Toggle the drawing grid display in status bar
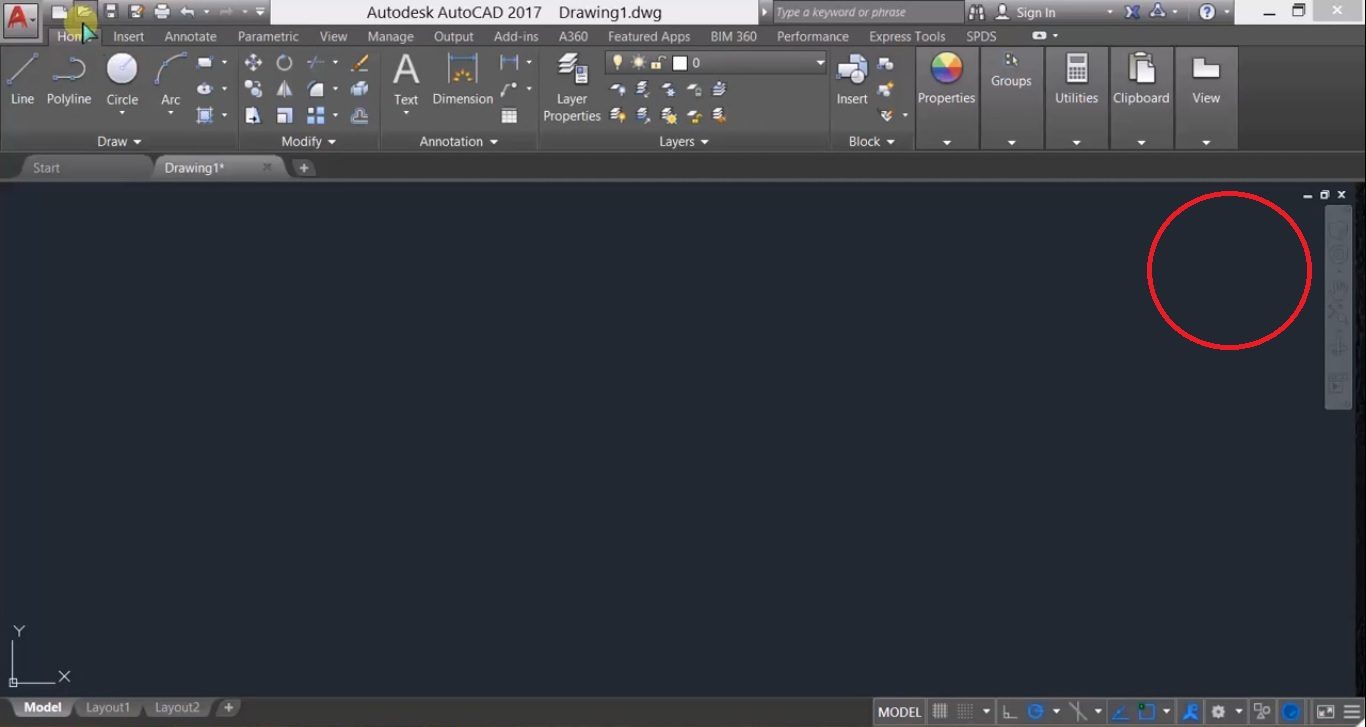 pyautogui.click(x=939, y=712)
